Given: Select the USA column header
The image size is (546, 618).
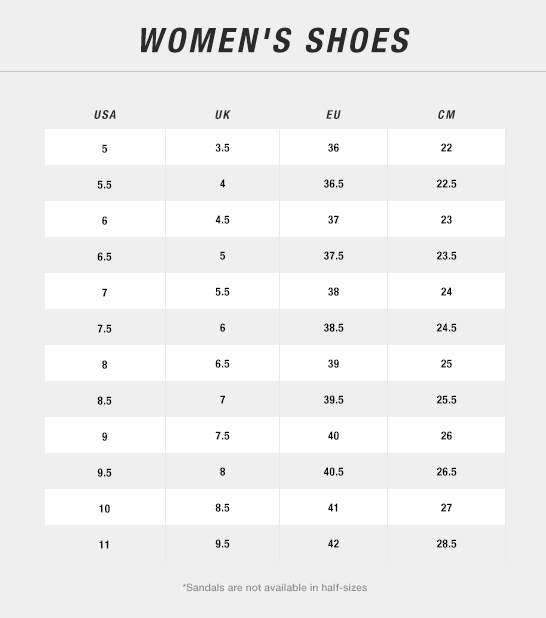Looking at the screenshot, I should [x=105, y=115].
